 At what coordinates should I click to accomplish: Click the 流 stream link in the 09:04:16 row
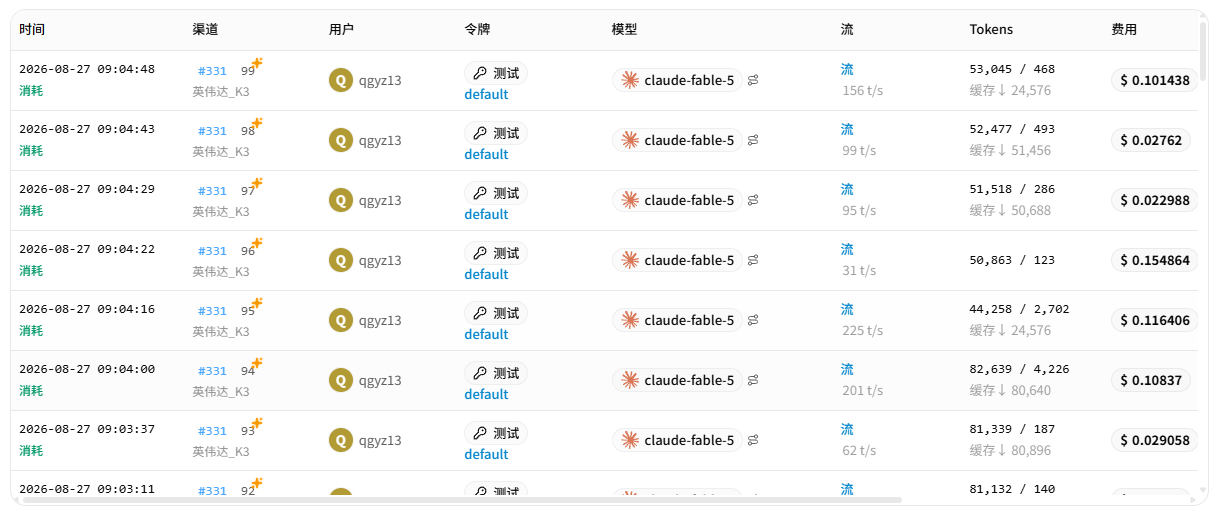click(847, 309)
